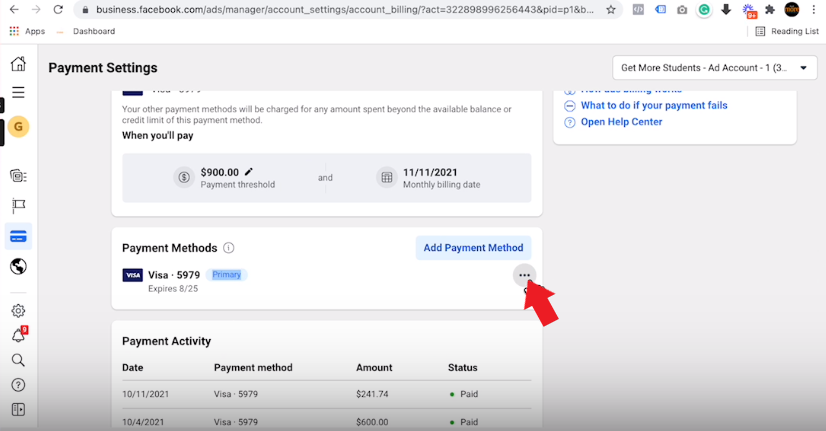The image size is (826, 431).
Task: Open the extensions puzzle piece menu
Action: point(770,9)
